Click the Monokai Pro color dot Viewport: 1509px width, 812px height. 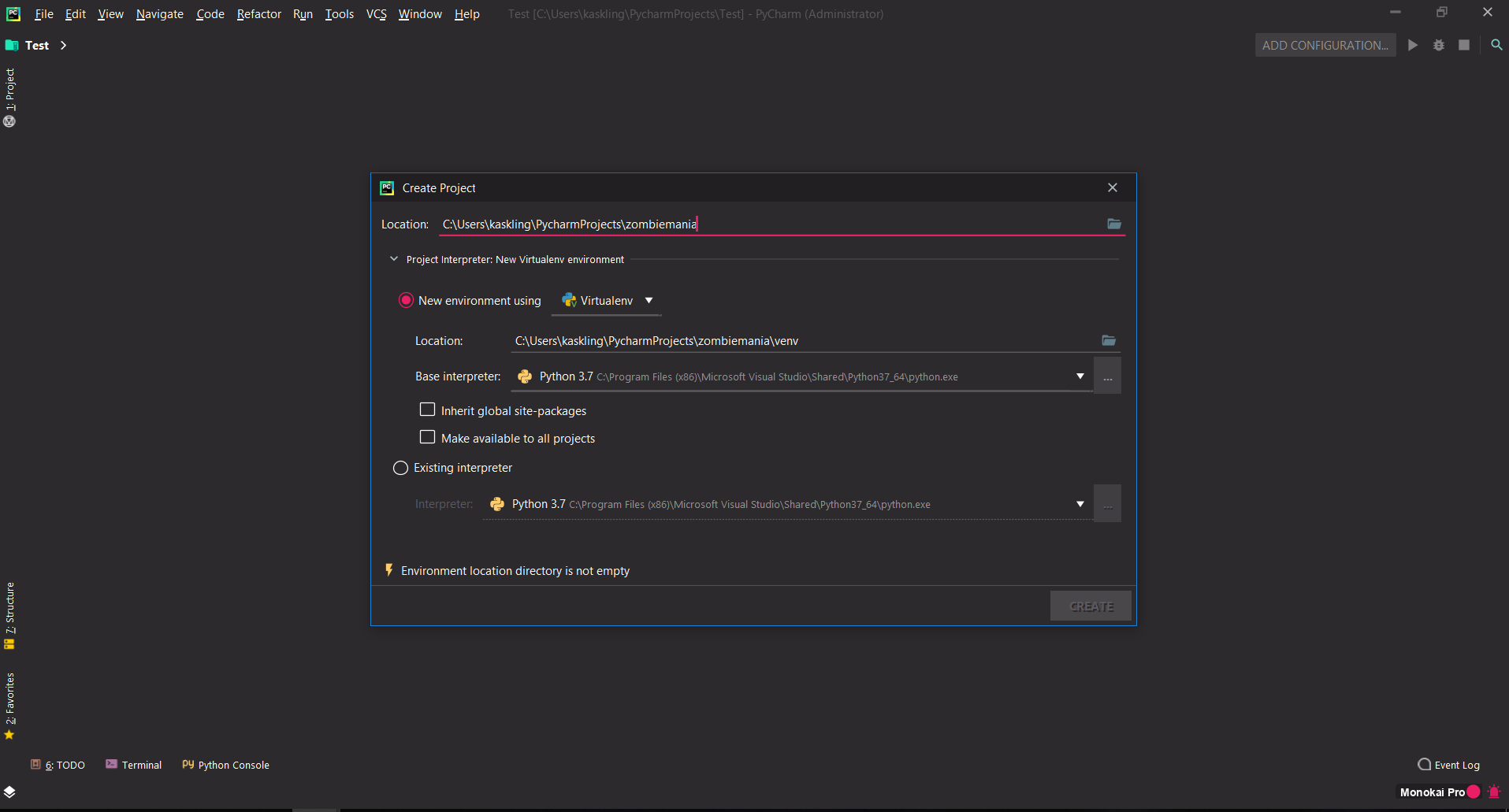click(1474, 792)
